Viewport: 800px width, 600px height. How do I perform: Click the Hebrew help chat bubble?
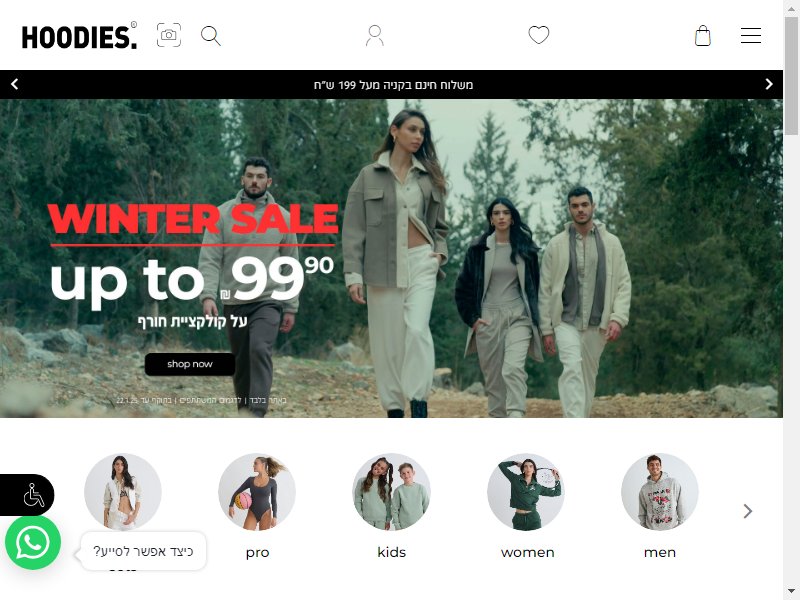(x=143, y=551)
